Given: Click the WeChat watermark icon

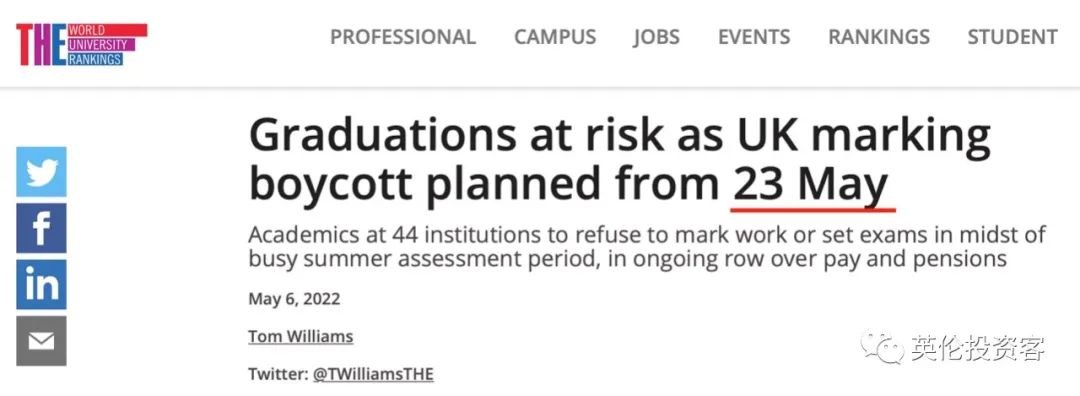Looking at the screenshot, I should [881, 346].
